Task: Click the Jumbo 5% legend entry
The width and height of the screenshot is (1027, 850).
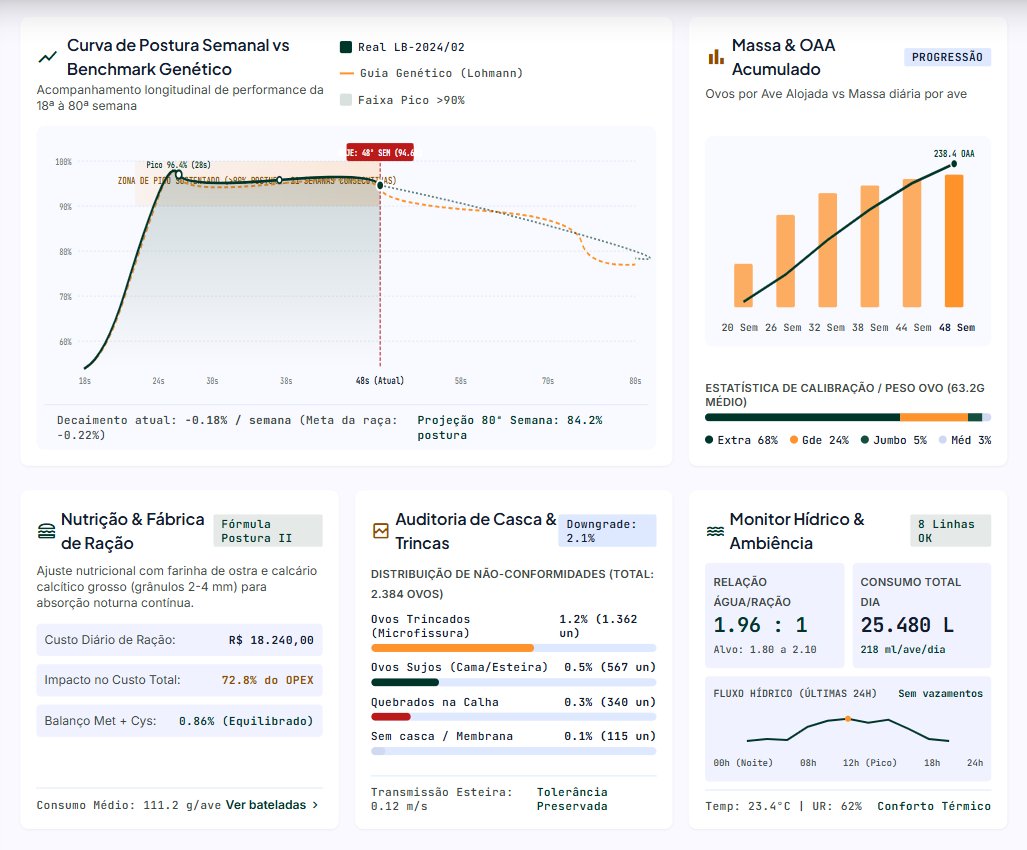Action: coord(894,440)
